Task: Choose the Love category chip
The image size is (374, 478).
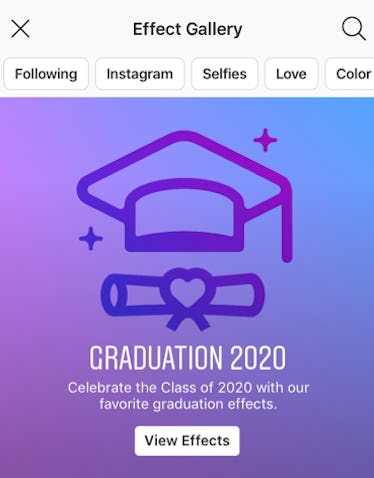Action: [x=291, y=74]
